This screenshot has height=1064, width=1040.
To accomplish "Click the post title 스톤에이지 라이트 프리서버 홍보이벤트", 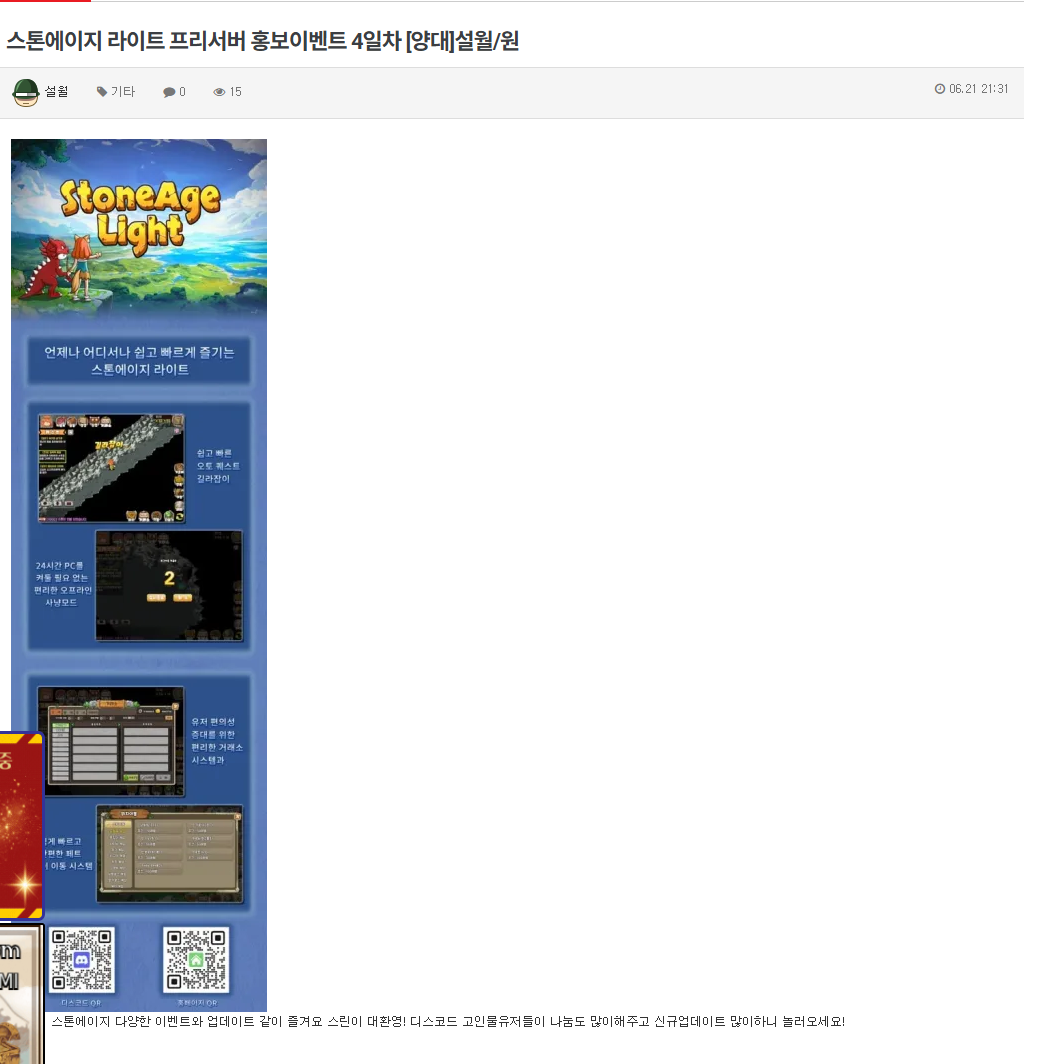I will (x=263, y=41).
